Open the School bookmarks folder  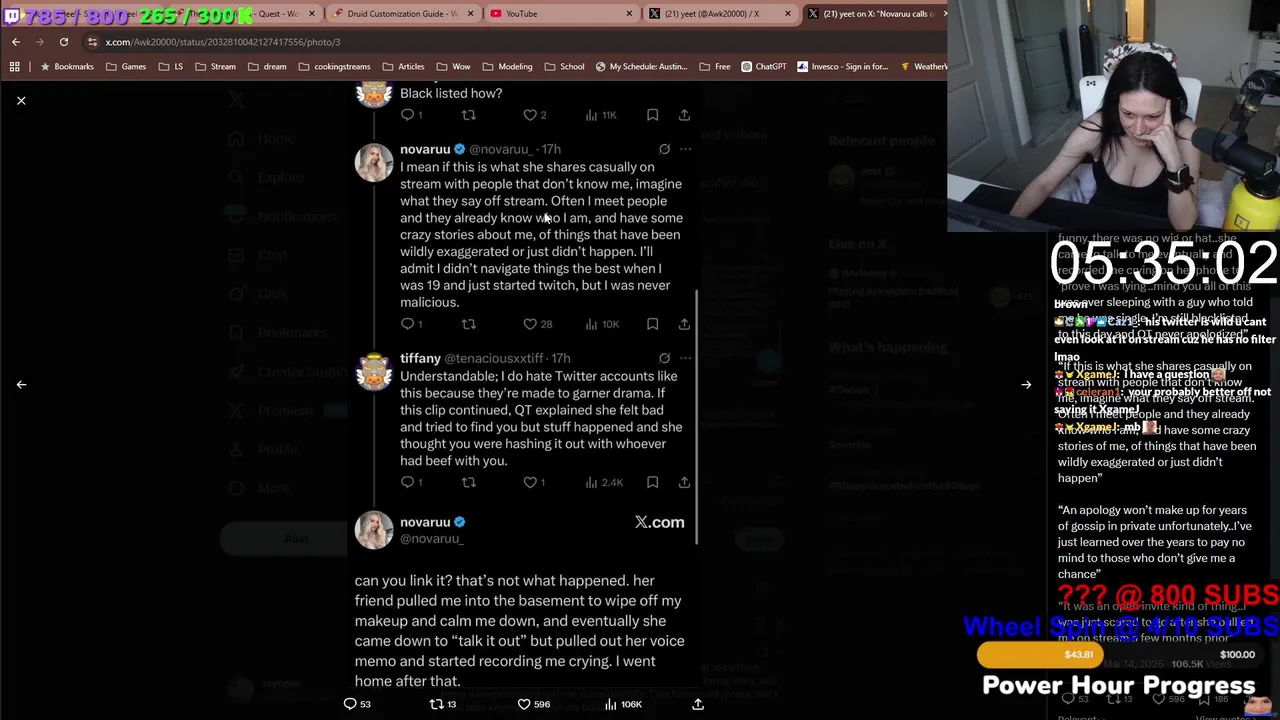click(564, 67)
